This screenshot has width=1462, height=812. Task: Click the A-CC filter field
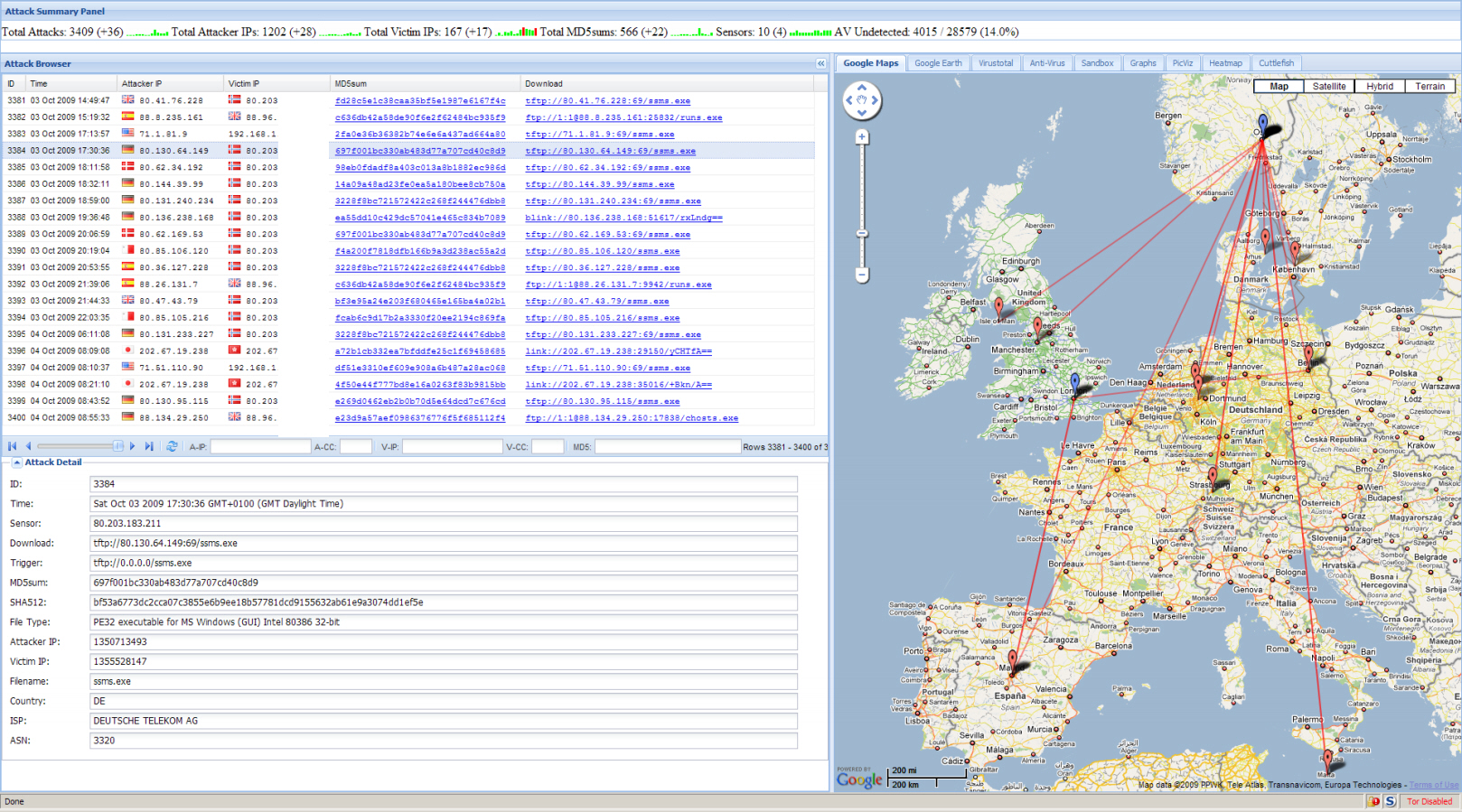tap(355, 446)
